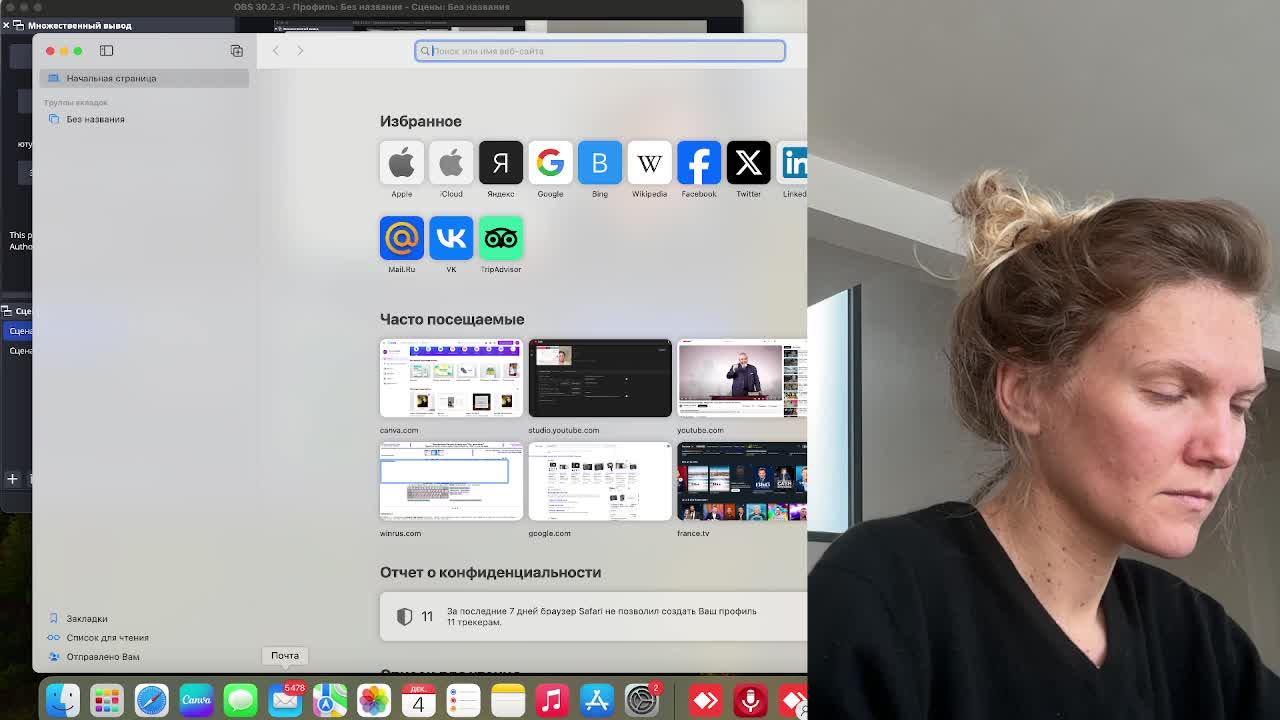The width and height of the screenshot is (1280, 720).
Task: Open the canva.com frequently visited thumbnail
Action: (451, 378)
